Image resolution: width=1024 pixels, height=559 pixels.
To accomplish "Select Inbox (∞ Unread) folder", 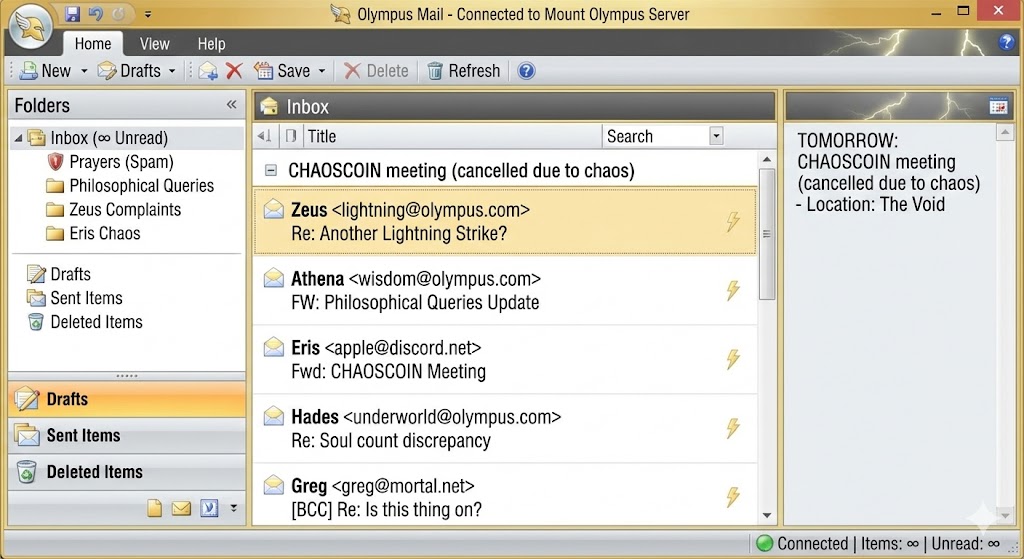I will point(109,138).
